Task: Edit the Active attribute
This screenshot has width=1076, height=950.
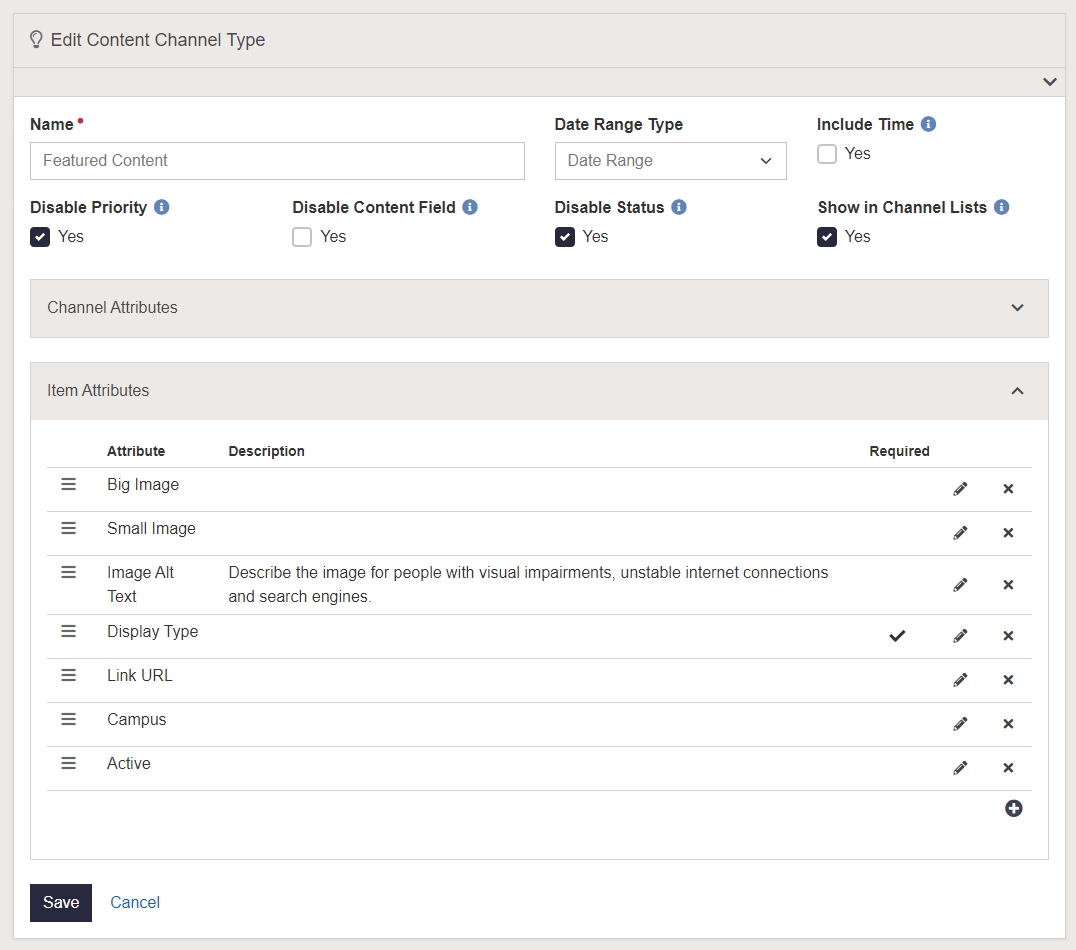Action: click(x=960, y=767)
